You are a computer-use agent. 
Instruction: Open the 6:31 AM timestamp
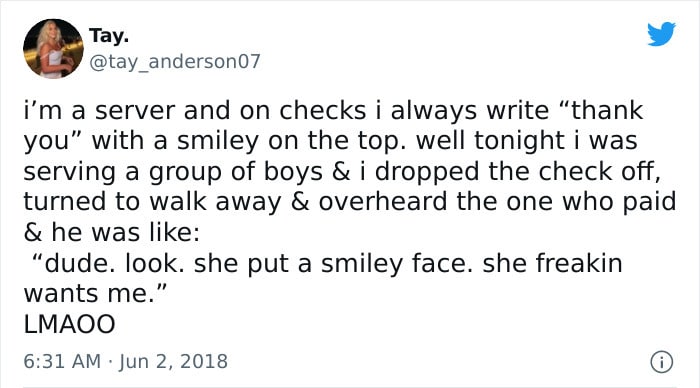[62, 361]
